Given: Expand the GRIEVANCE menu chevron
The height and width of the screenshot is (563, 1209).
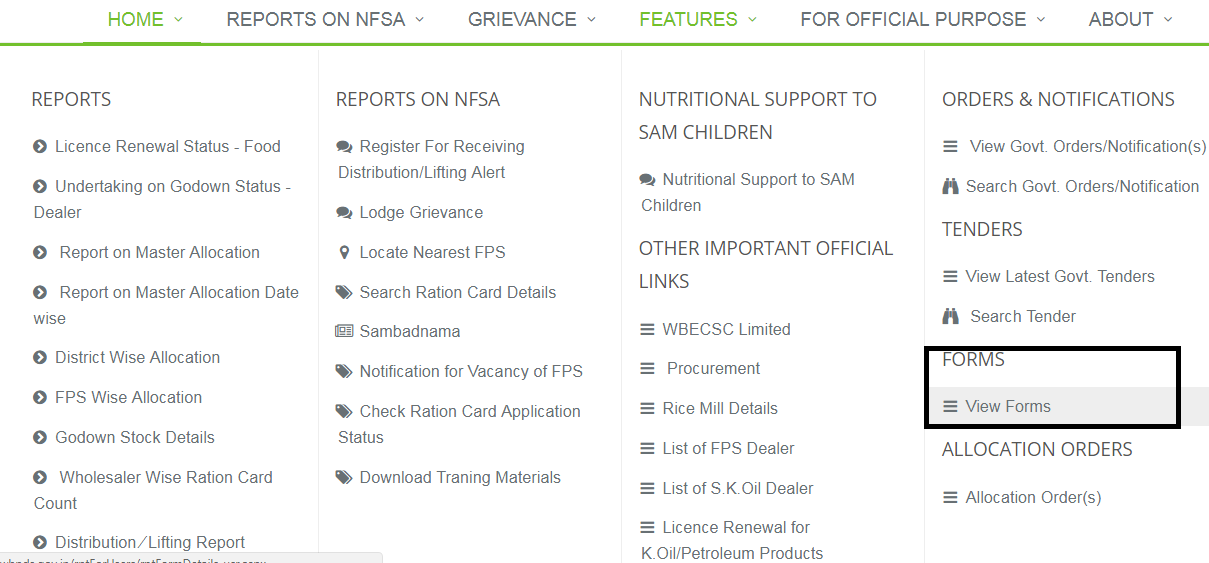Looking at the screenshot, I should pyautogui.click(x=591, y=20).
